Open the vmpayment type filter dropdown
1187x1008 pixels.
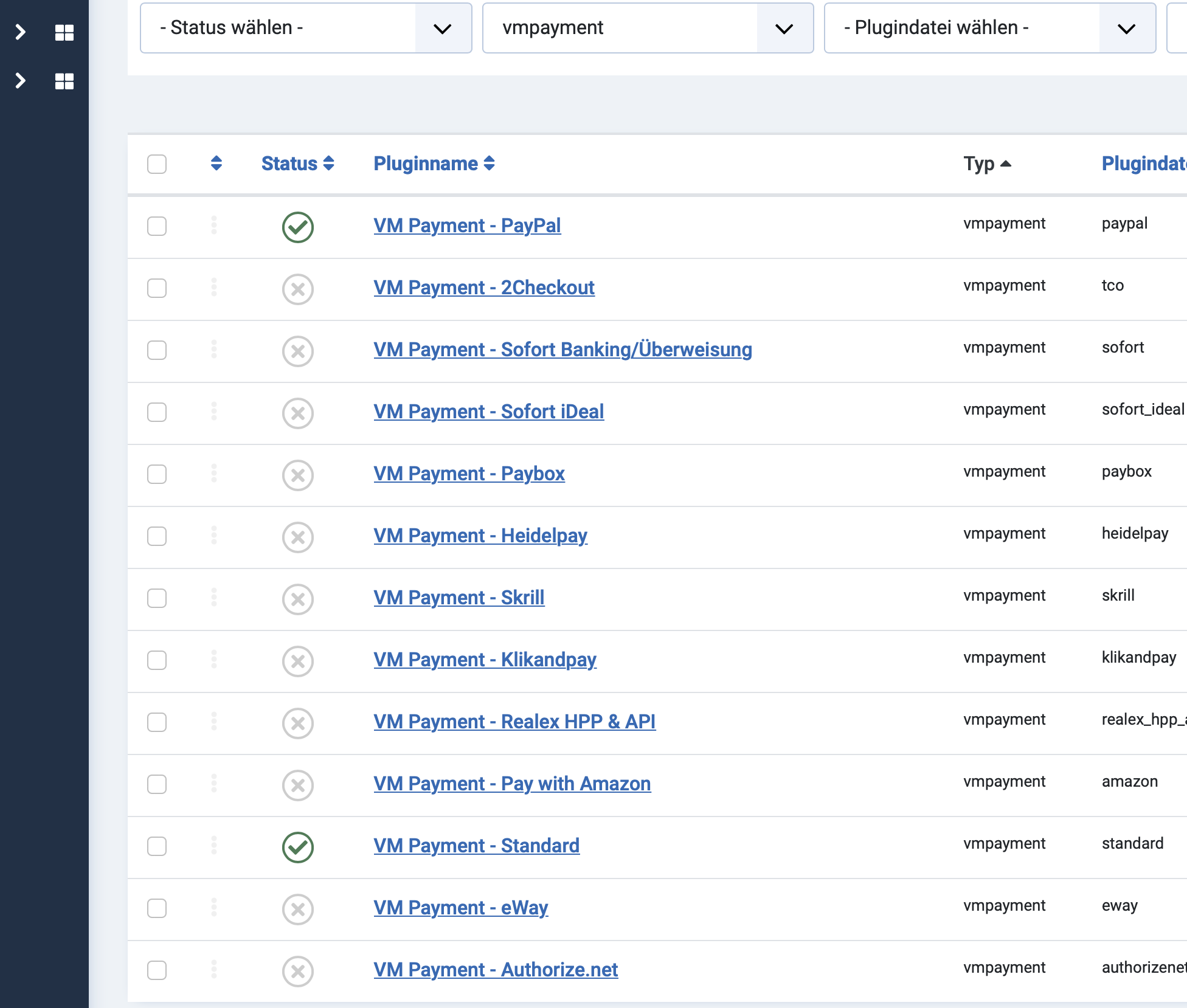tap(648, 28)
